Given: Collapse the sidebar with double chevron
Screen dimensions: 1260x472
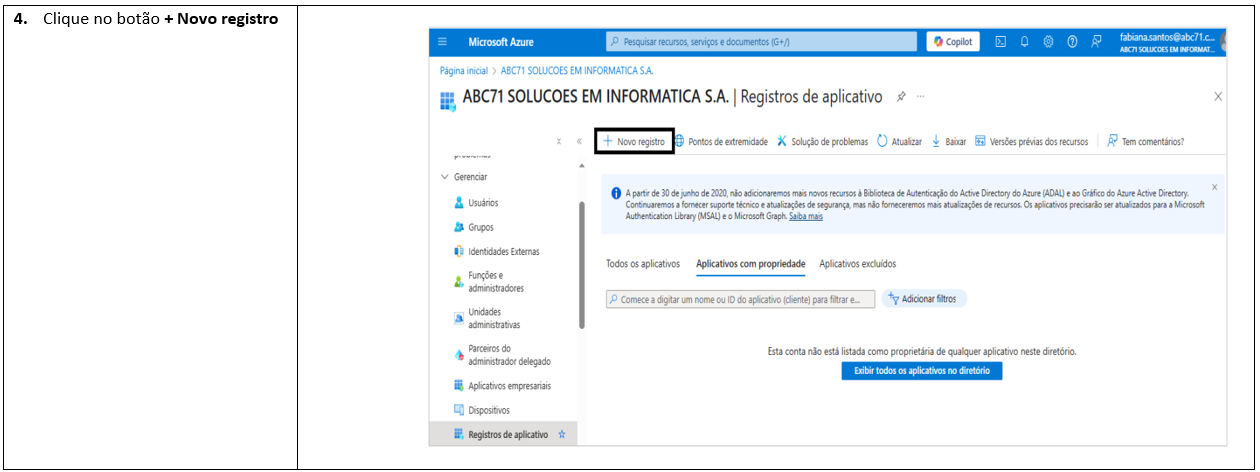Looking at the screenshot, I should 579,142.
